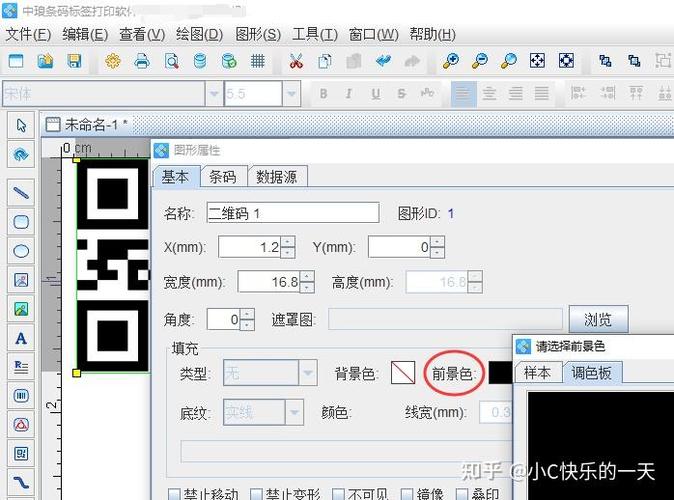Click the Y(mm) spinner arrows

438,247
